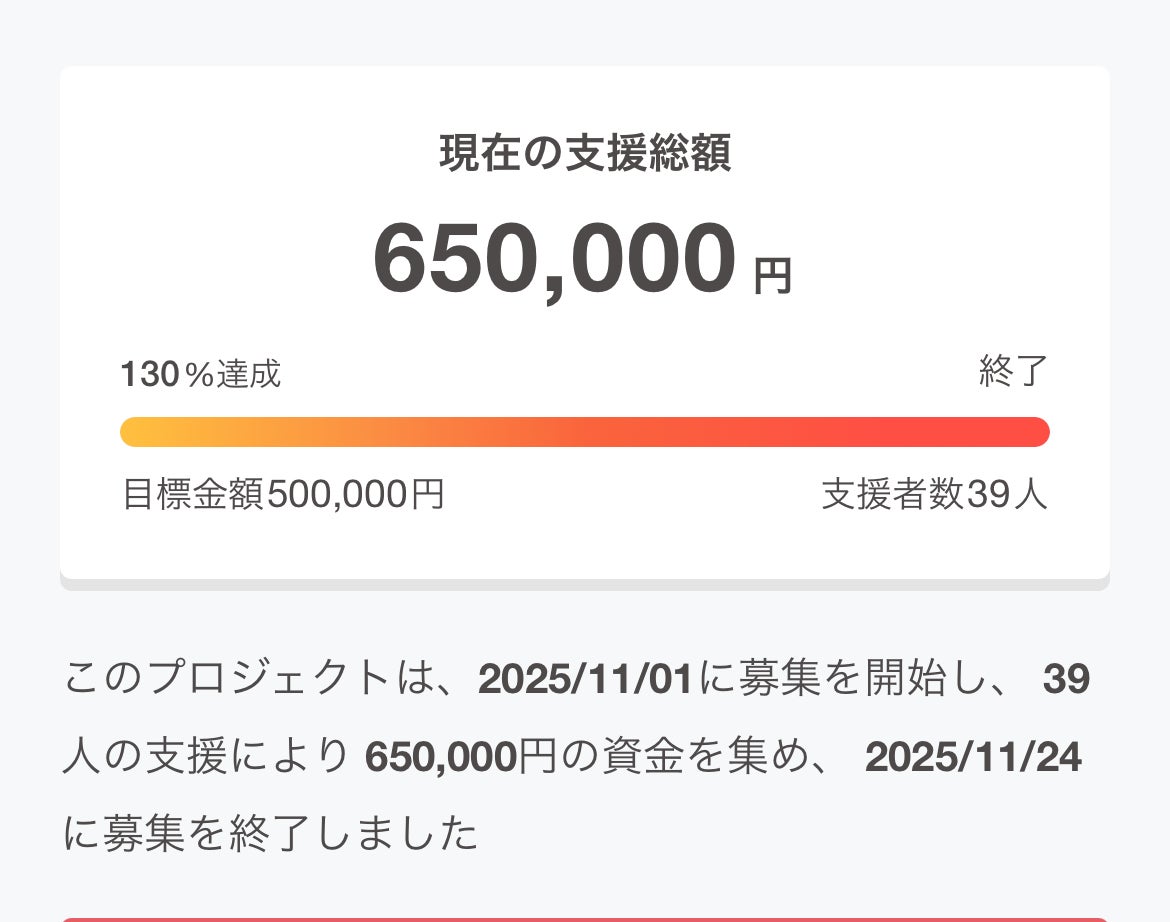This screenshot has height=922, width=1170.
Task: Click the 目標金額500,000円 goal label
Action: [283, 494]
